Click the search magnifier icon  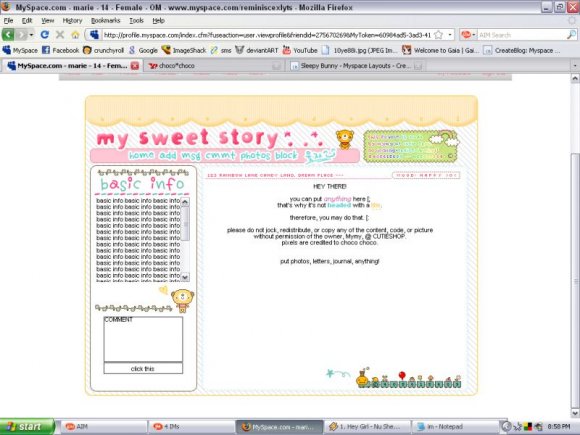coord(571,35)
